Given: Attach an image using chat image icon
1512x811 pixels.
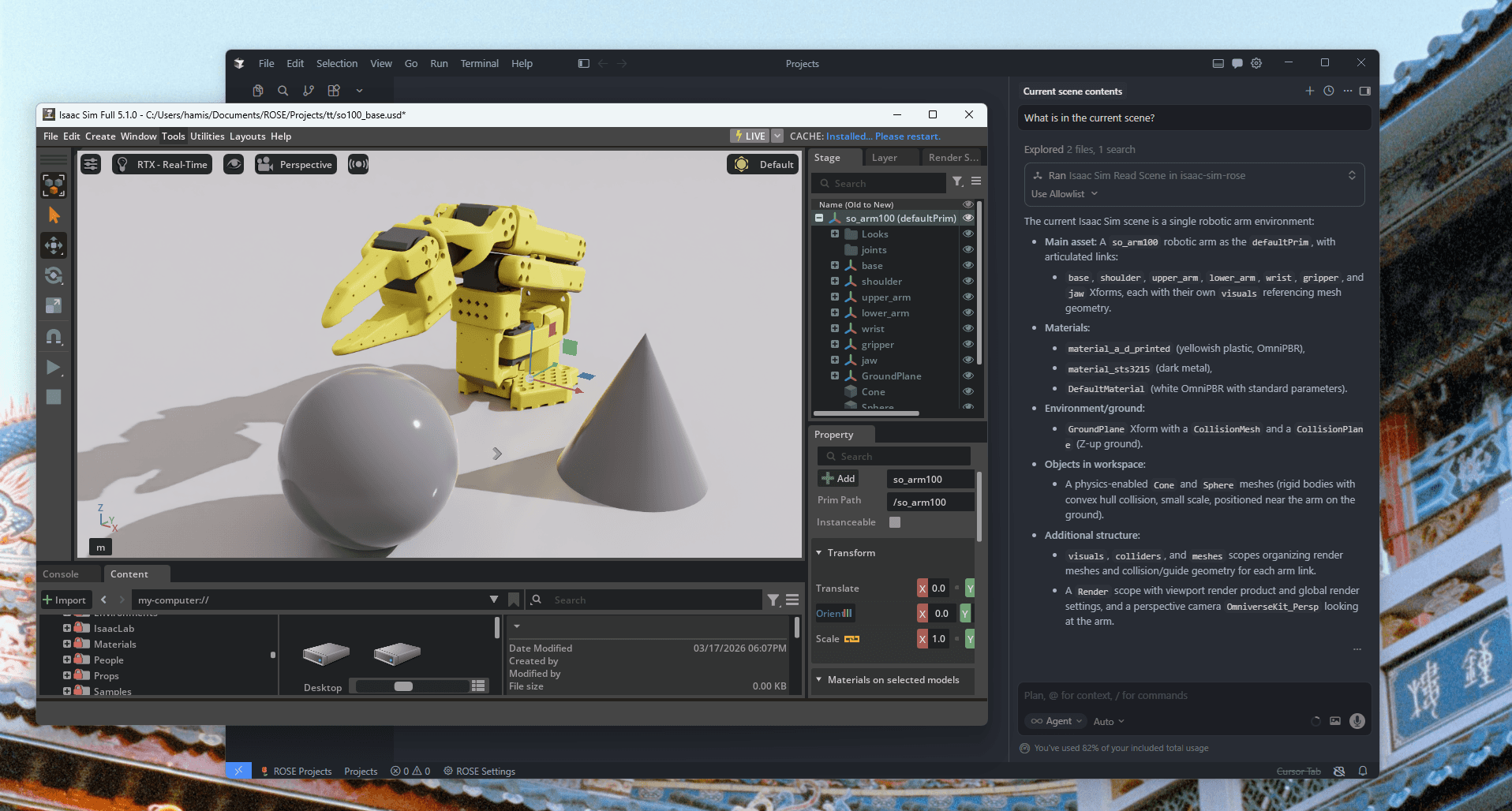Looking at the screenshot, I should [1335, 720].
